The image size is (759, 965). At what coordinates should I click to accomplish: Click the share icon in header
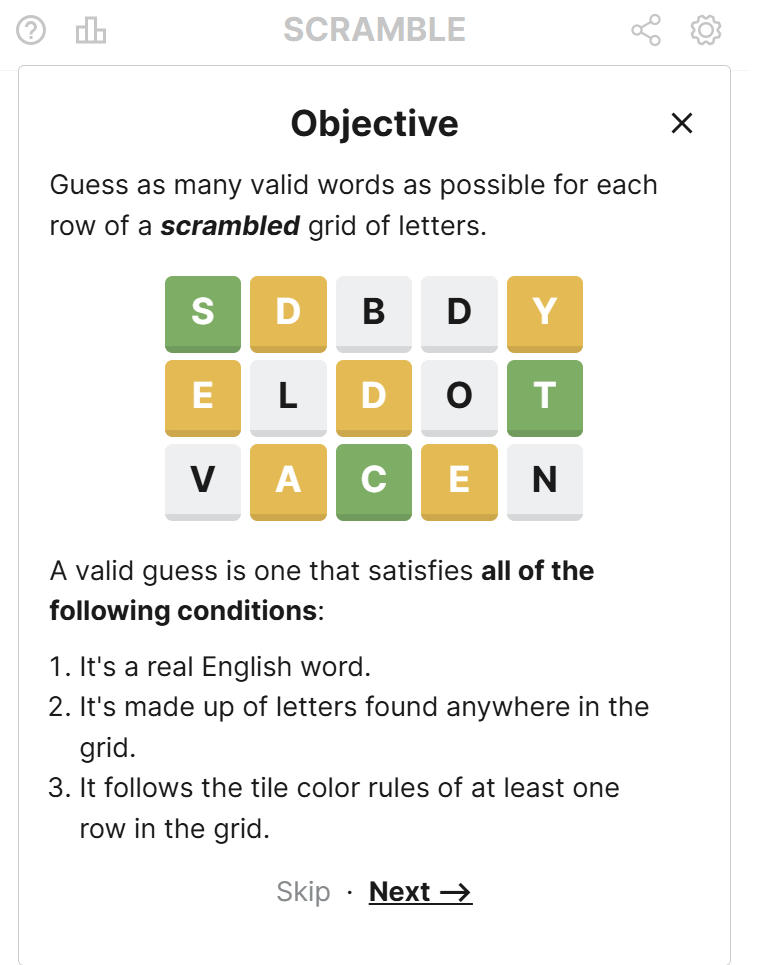(x=646, y=31)
